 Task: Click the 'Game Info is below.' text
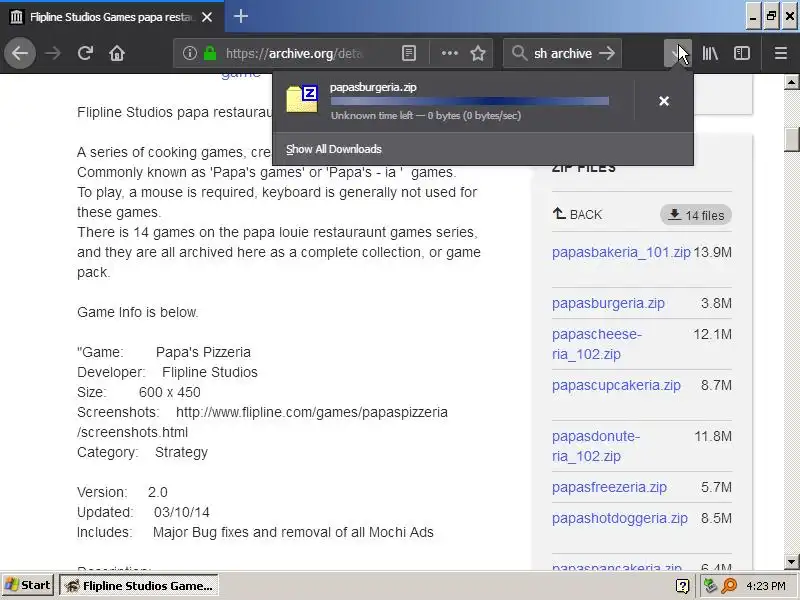coord(138,312)
